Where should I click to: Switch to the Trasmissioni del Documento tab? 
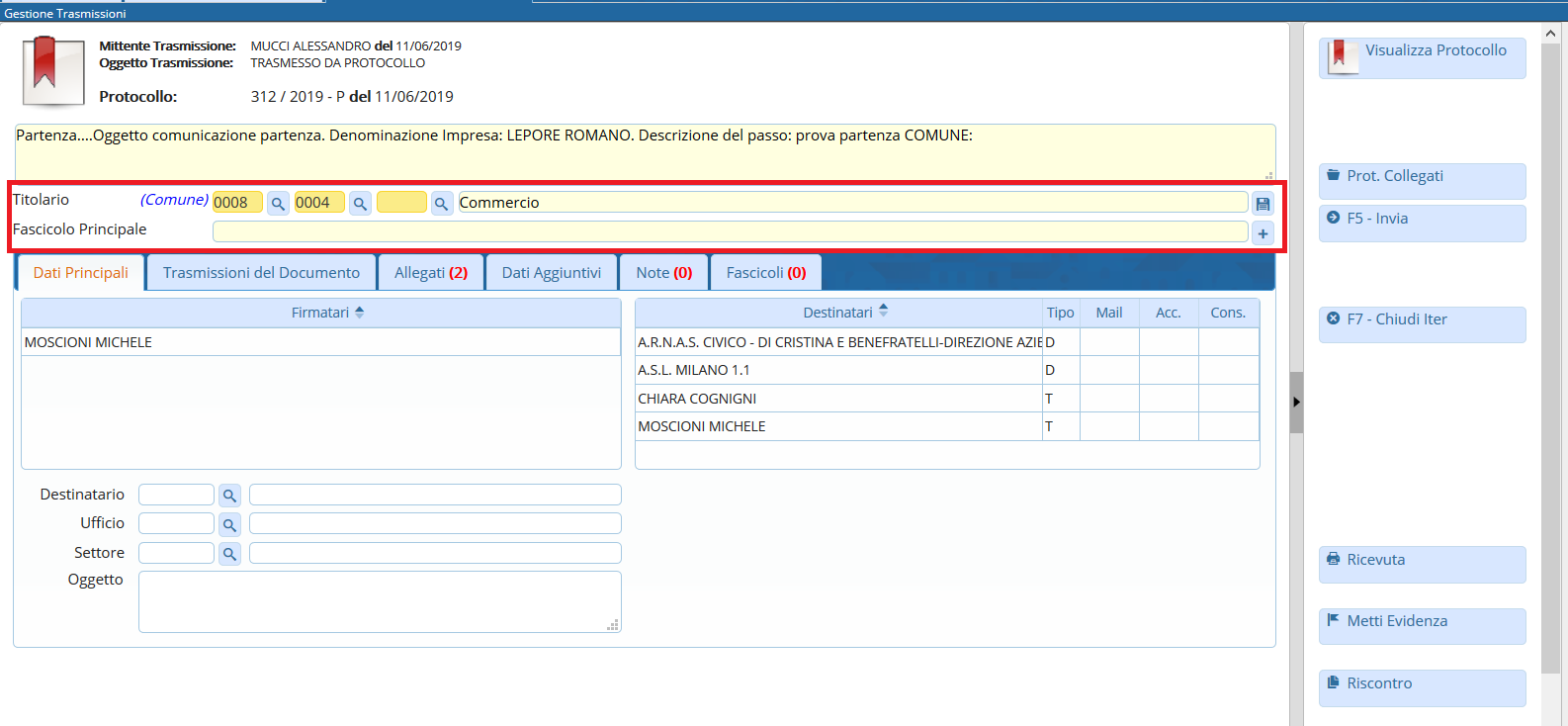pyautogui.click(x=261, y=273)
